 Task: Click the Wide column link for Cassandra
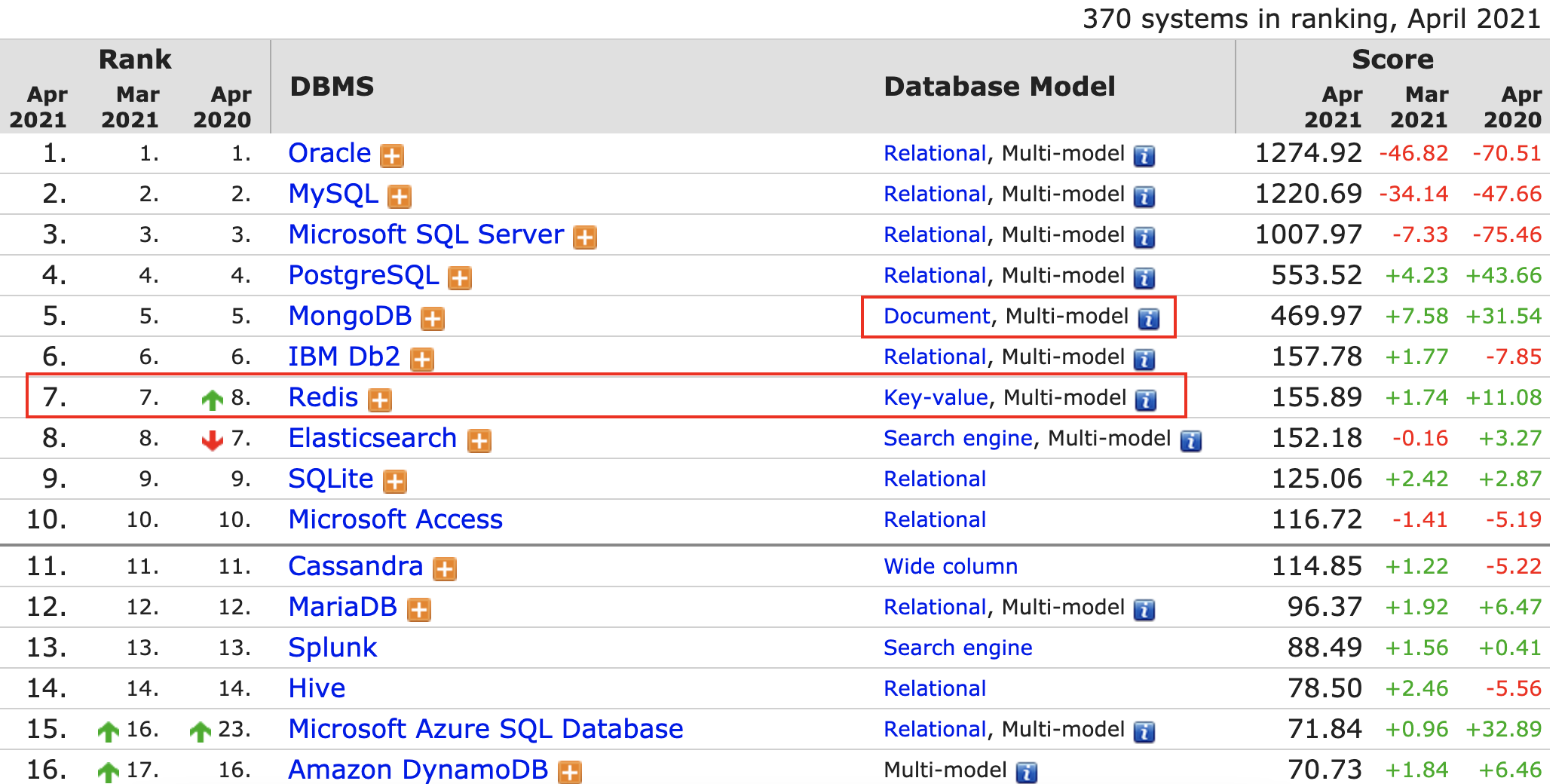951,566
